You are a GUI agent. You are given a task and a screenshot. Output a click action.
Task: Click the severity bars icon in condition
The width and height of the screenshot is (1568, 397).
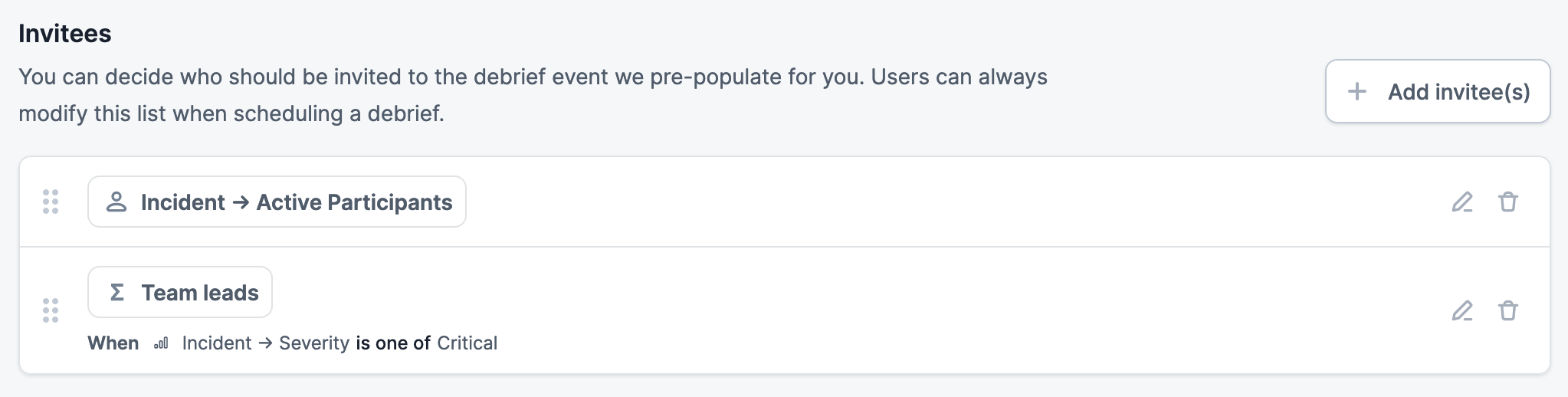161,343
